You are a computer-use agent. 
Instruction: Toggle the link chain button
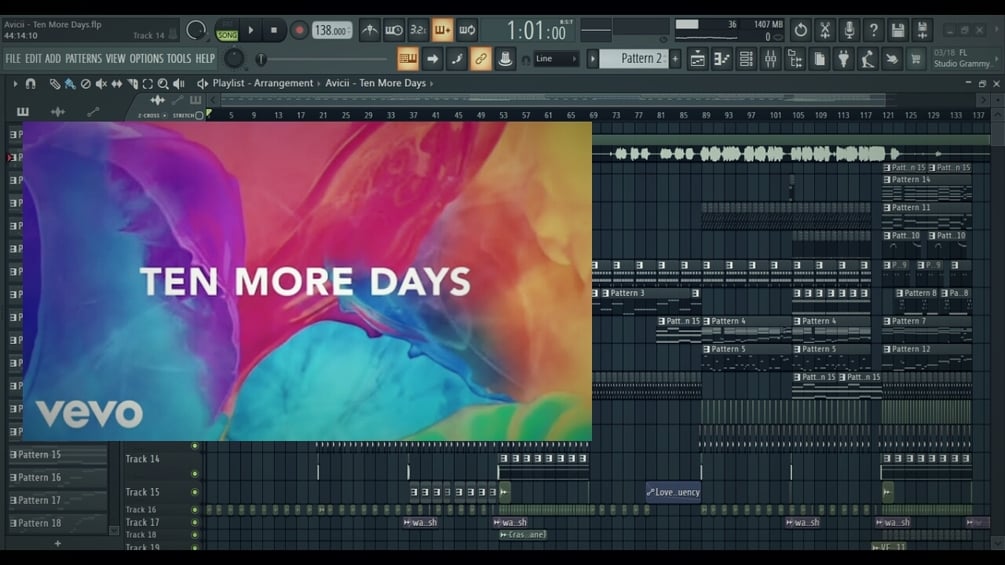coord(481,59)
